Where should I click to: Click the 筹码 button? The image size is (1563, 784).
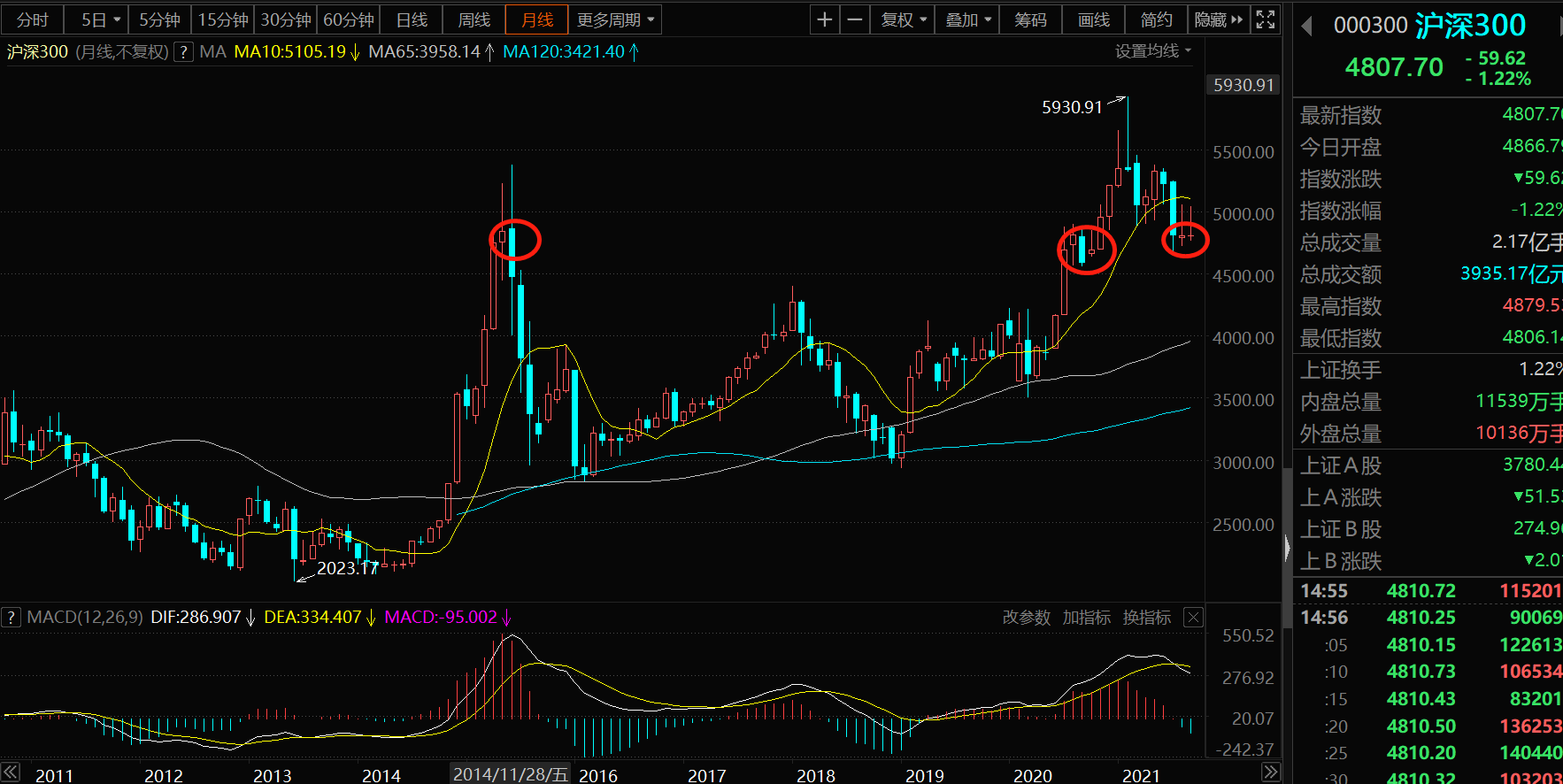click(x=1031, y=19)
